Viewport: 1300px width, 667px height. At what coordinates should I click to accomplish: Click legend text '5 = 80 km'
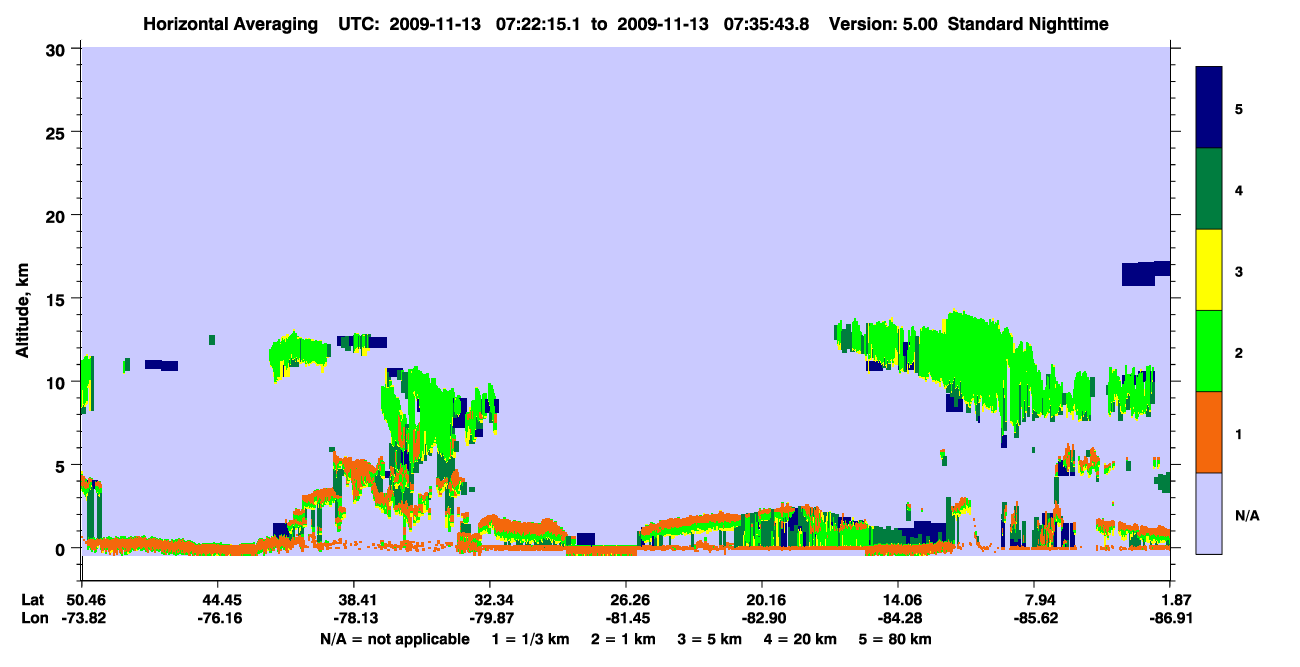(895, 639)
